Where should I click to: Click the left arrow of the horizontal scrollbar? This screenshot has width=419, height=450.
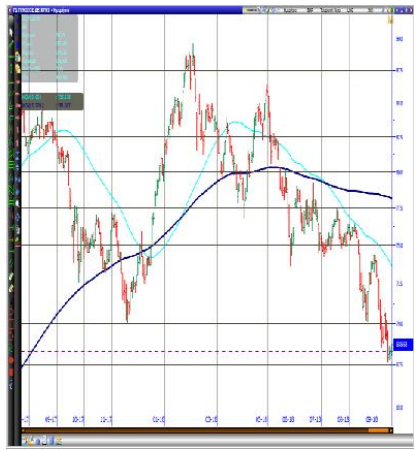(23, 430)
